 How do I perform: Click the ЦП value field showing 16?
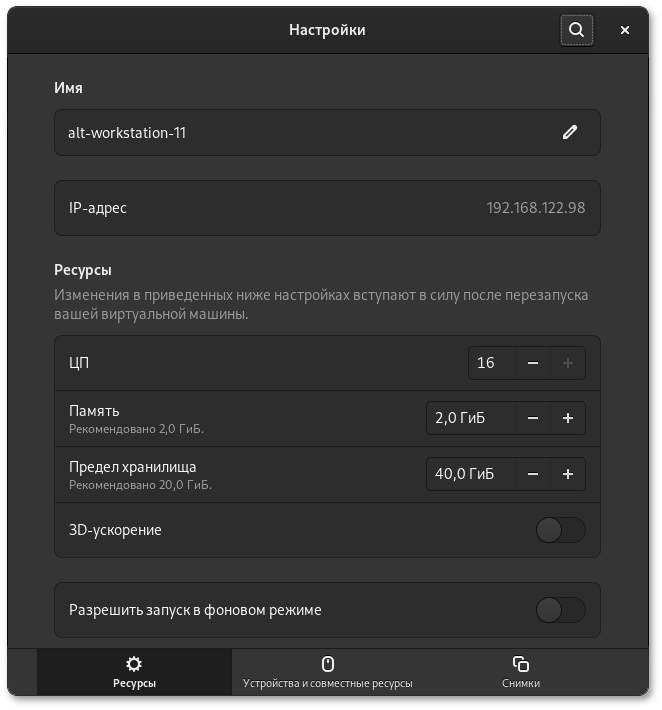(x=491, y=363)
